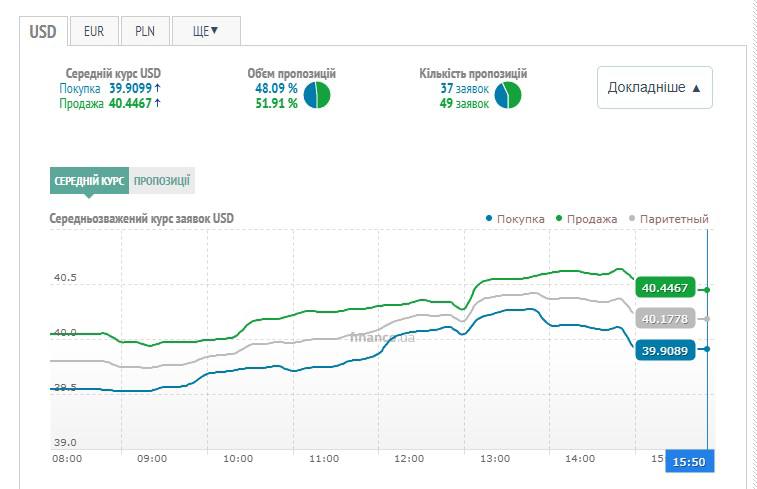Viewport: 757px width, 489px height.
Task: Click the Продажа rate link under Середній курс
Action: click(81, 102)
